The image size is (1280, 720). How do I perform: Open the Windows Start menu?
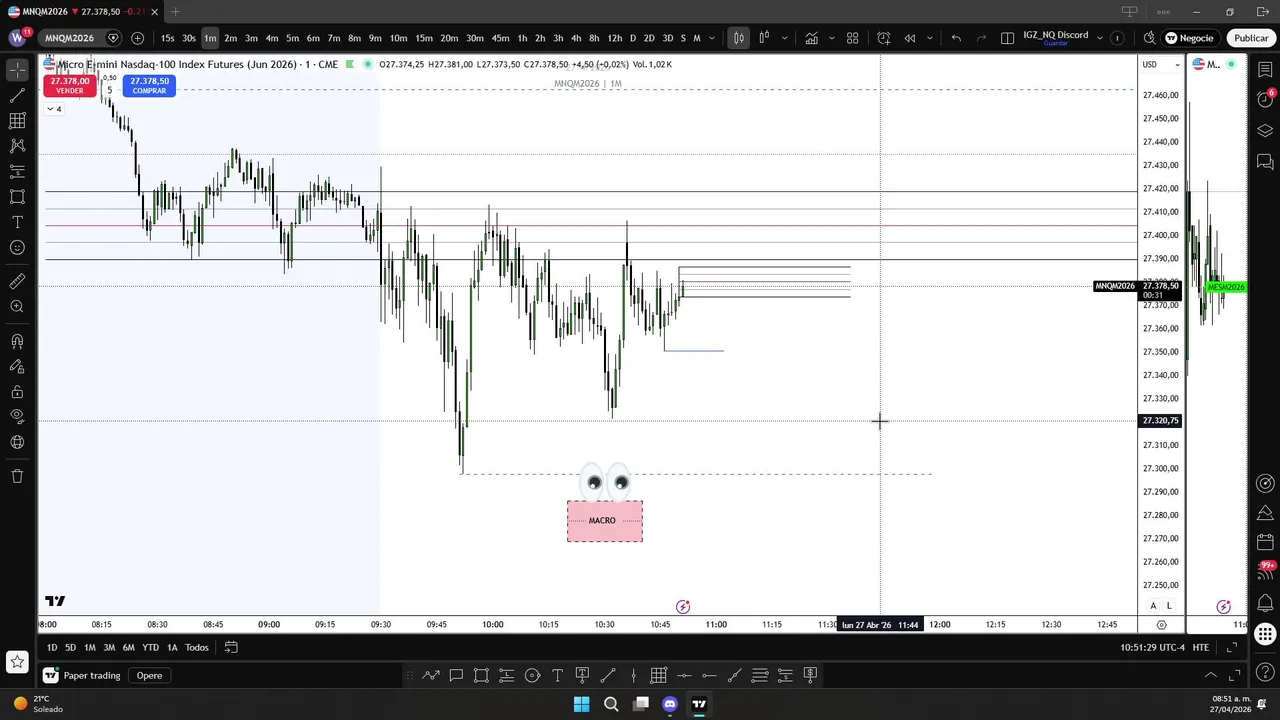[581, 704]
